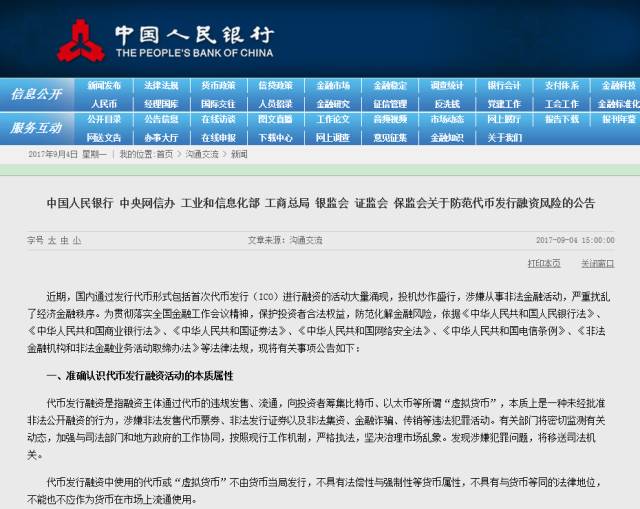Screen dimensions: 640x509
Task: Open 关于我们 link
Action: tap(504, 138)
